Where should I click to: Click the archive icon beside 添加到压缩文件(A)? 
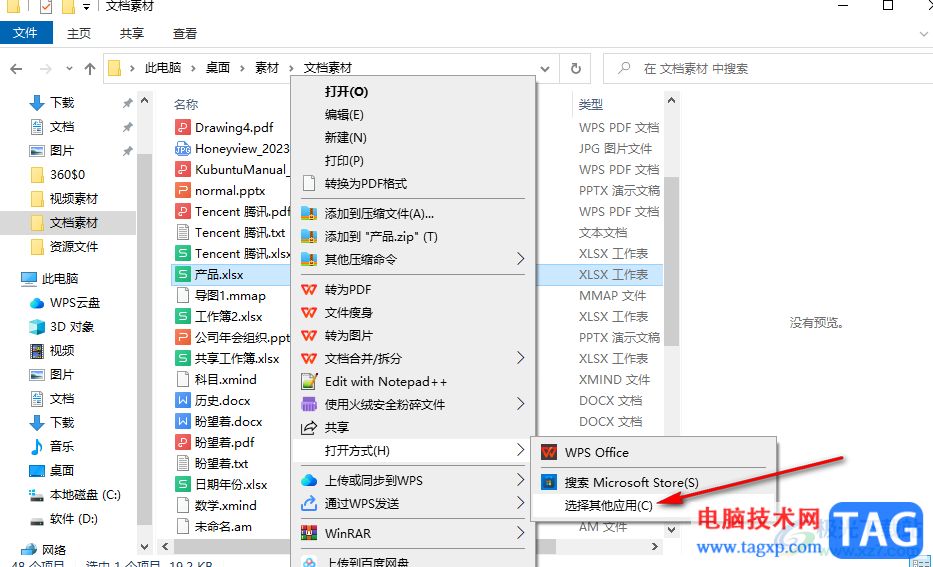click(x=309, y=213)
